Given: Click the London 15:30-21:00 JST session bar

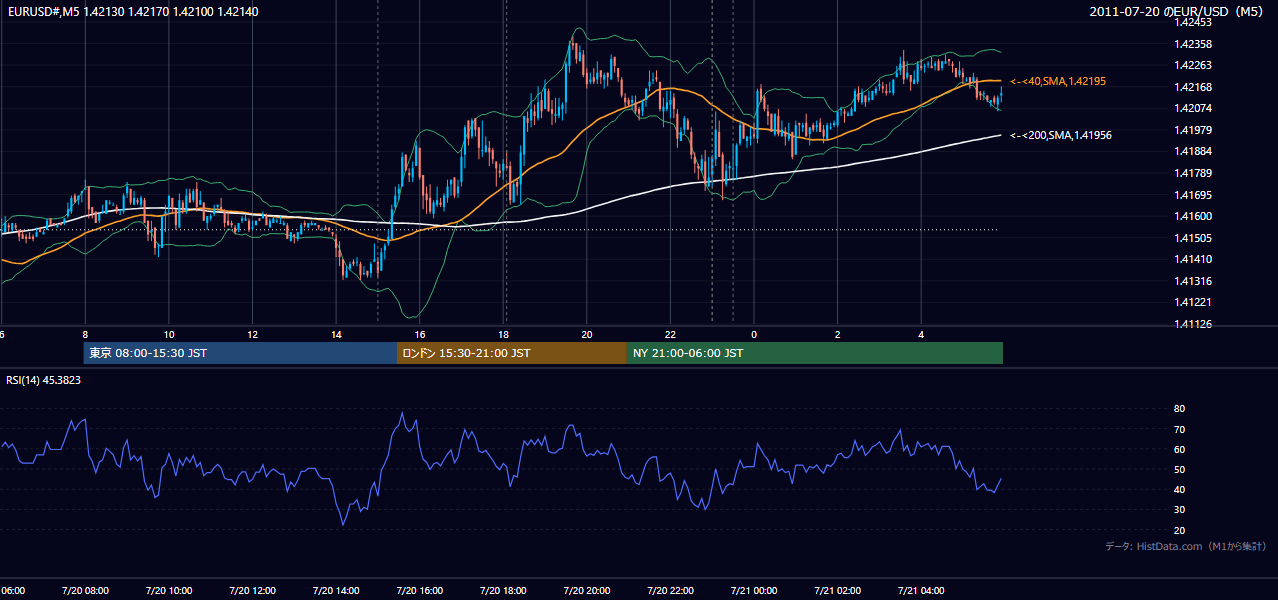Looking at the screenshot, I should click(x=512, y=353).
